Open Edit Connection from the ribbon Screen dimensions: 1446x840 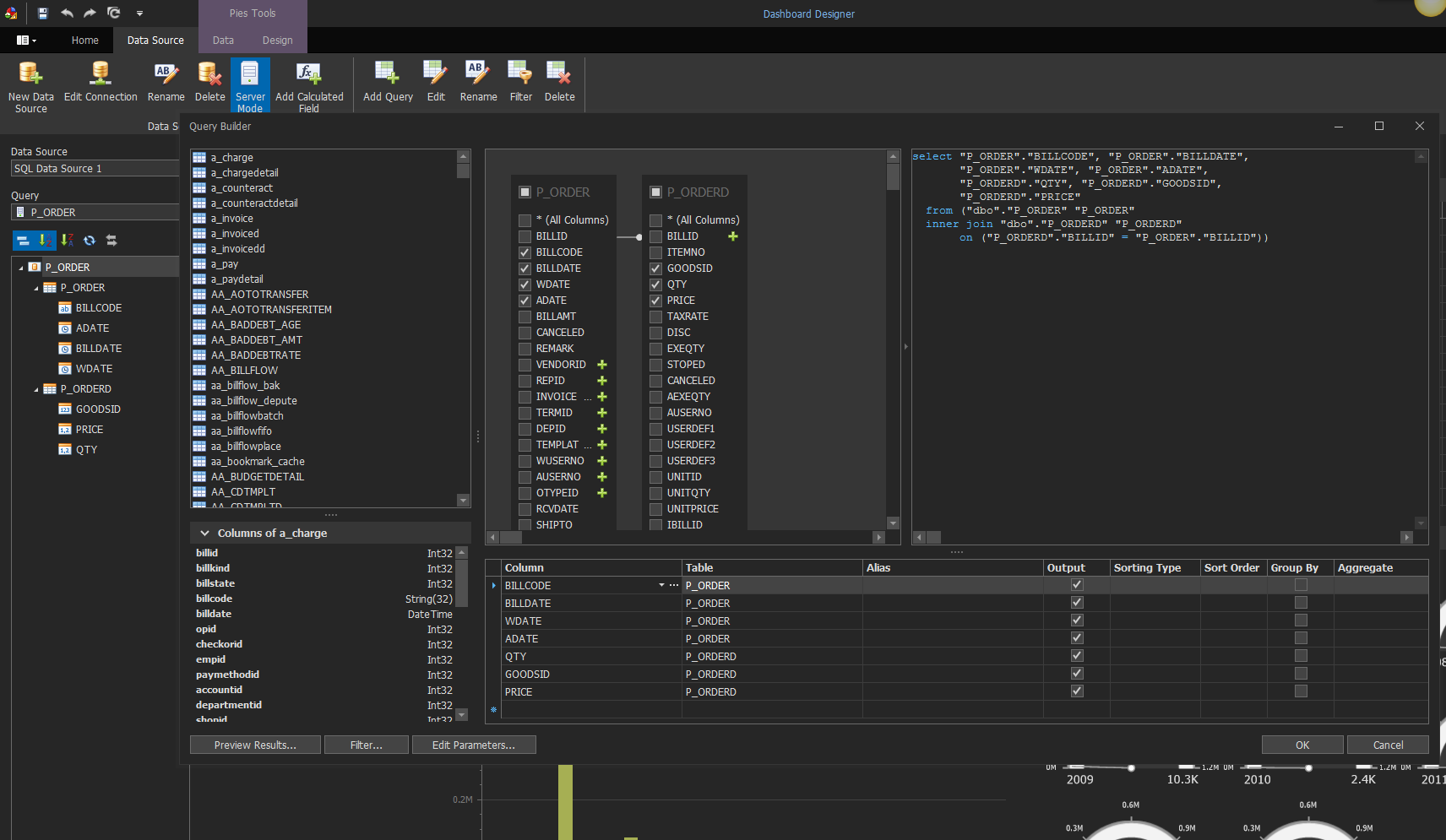(x=101, y=83)
